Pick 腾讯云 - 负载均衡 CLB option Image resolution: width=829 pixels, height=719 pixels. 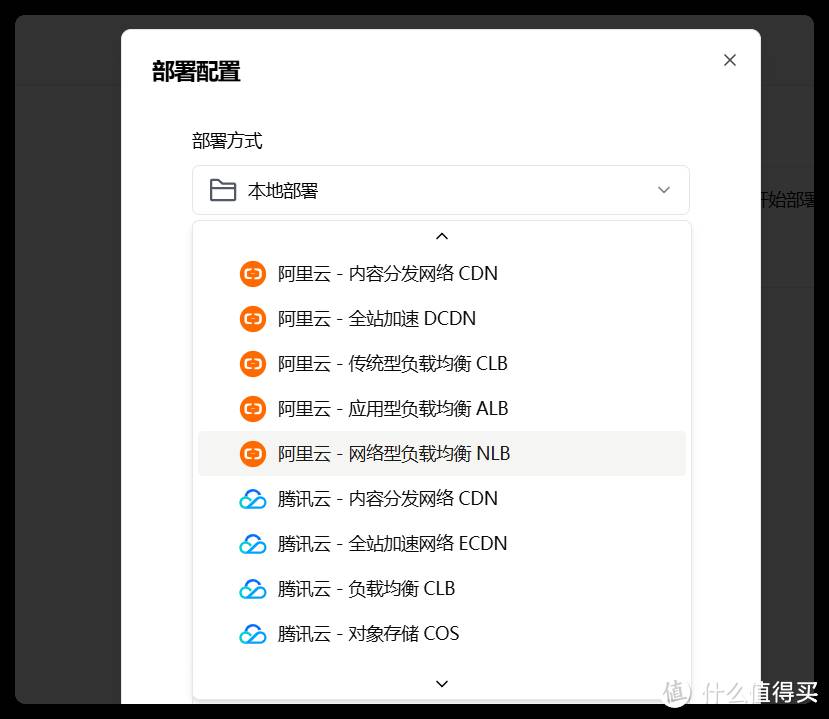441,588
